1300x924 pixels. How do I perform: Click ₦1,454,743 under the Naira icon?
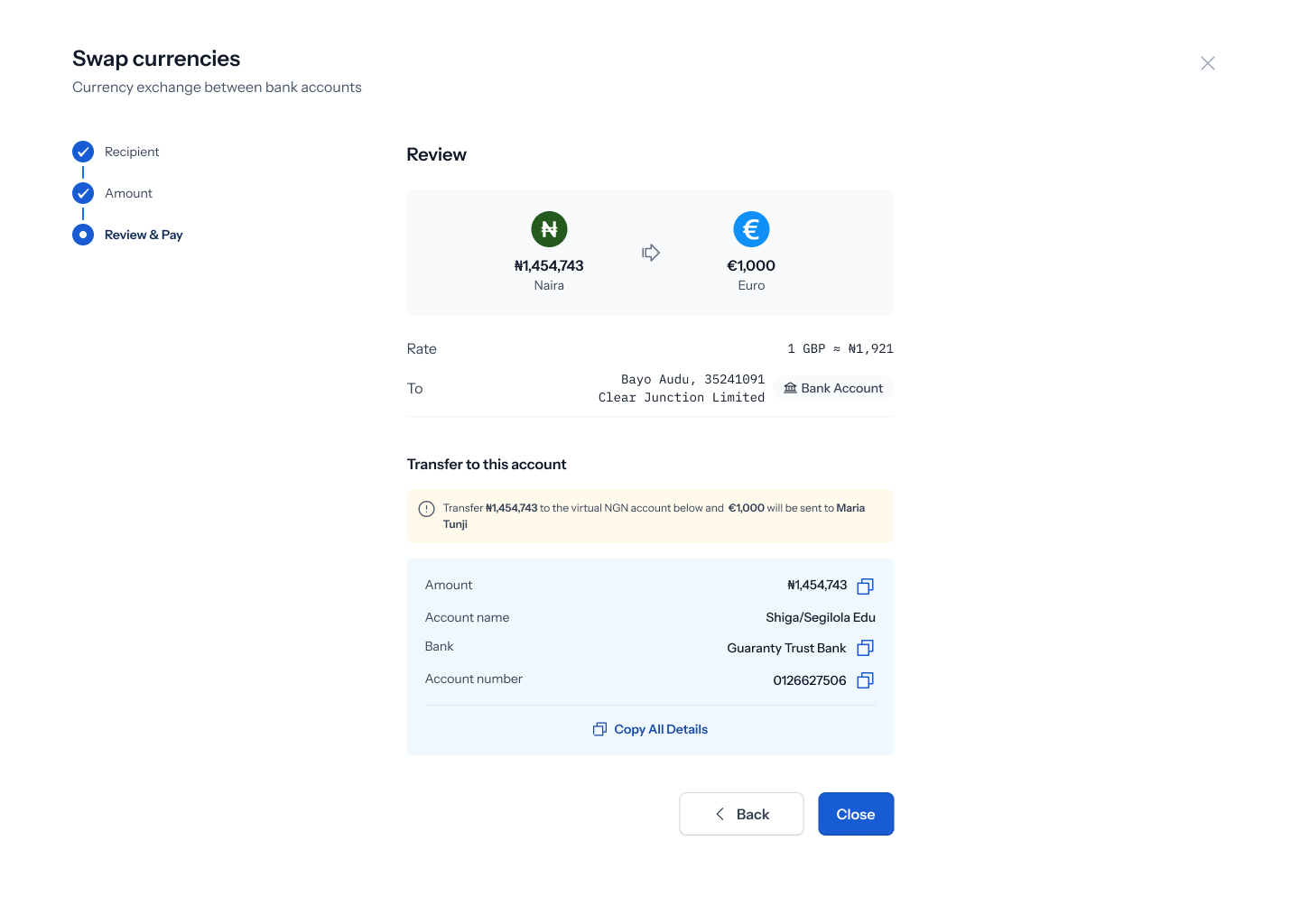point(549,265)
